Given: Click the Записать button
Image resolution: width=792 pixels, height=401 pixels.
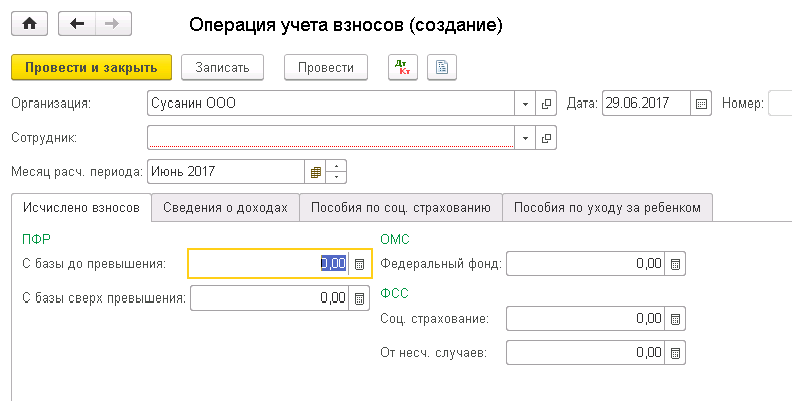Looking at the screenshot, I should (x=229, y=67).
